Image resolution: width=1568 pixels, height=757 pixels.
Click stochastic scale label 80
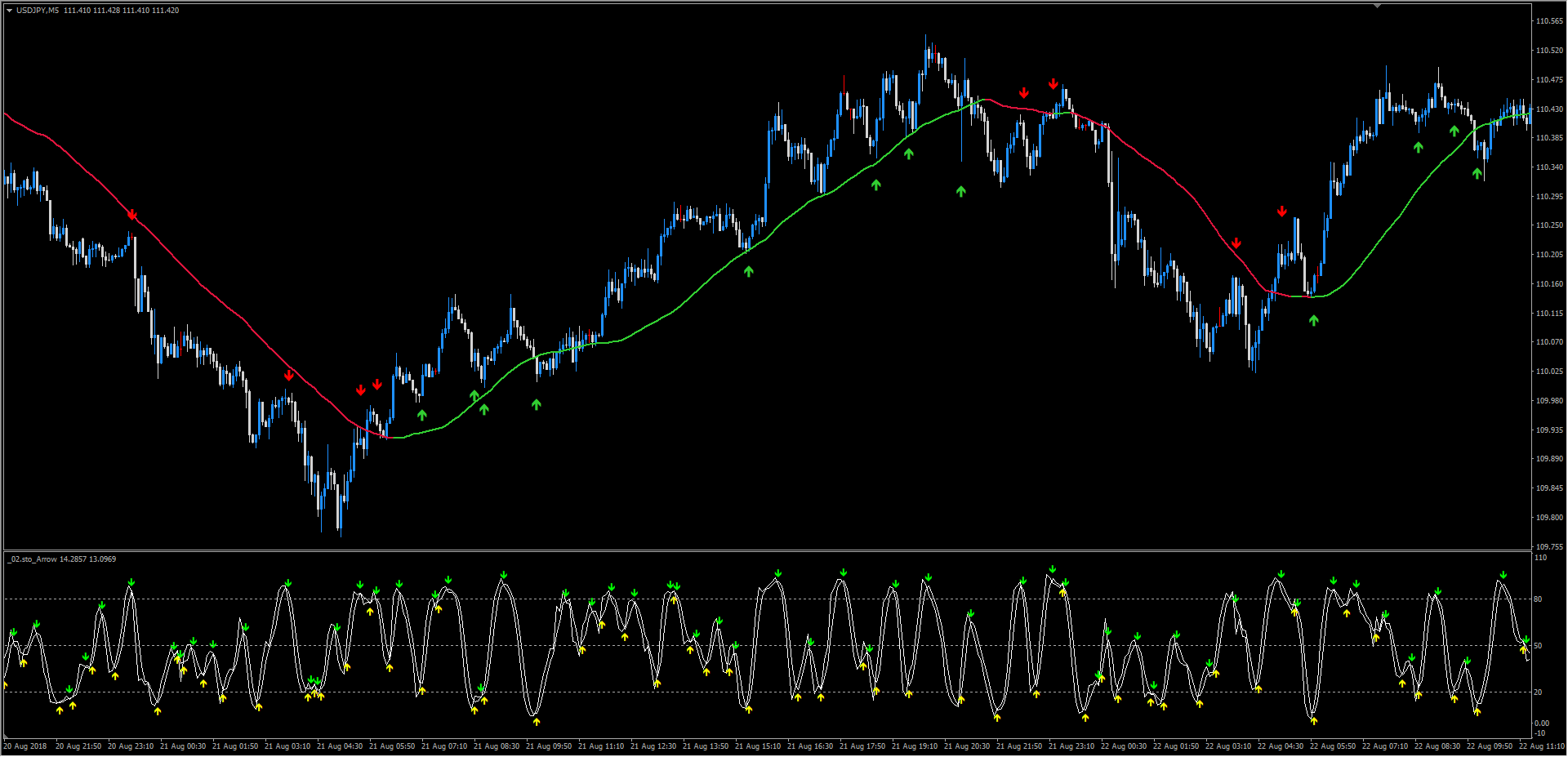[x=1538, y=599]
